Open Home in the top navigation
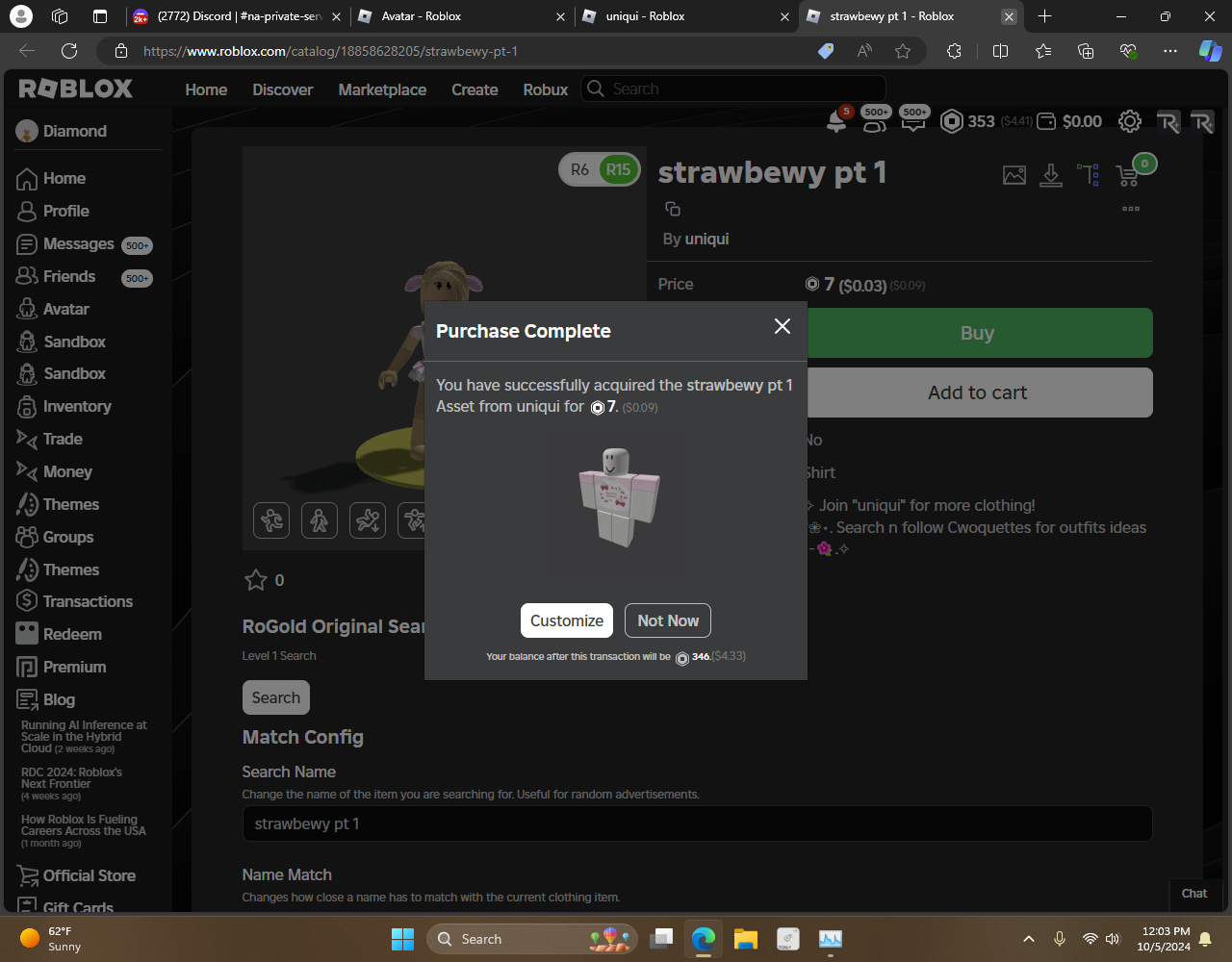Viewport: 1232px width, 962px height. 206,89
